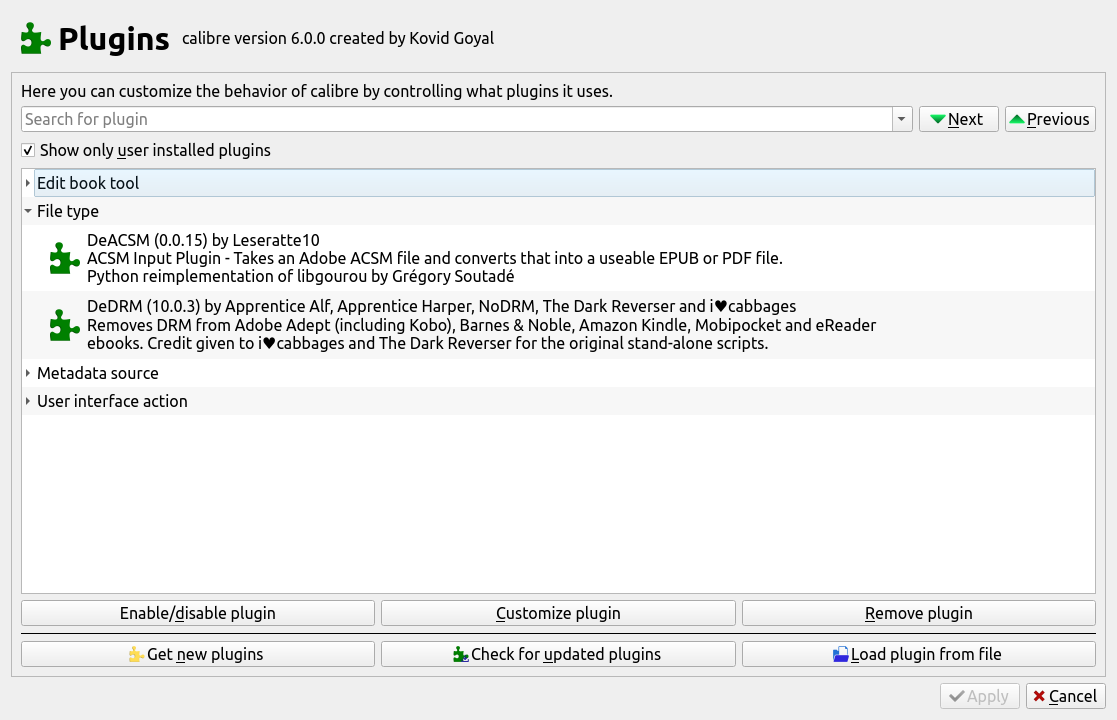Click the Check for updated plugins icon

click(x=460, y=655)
